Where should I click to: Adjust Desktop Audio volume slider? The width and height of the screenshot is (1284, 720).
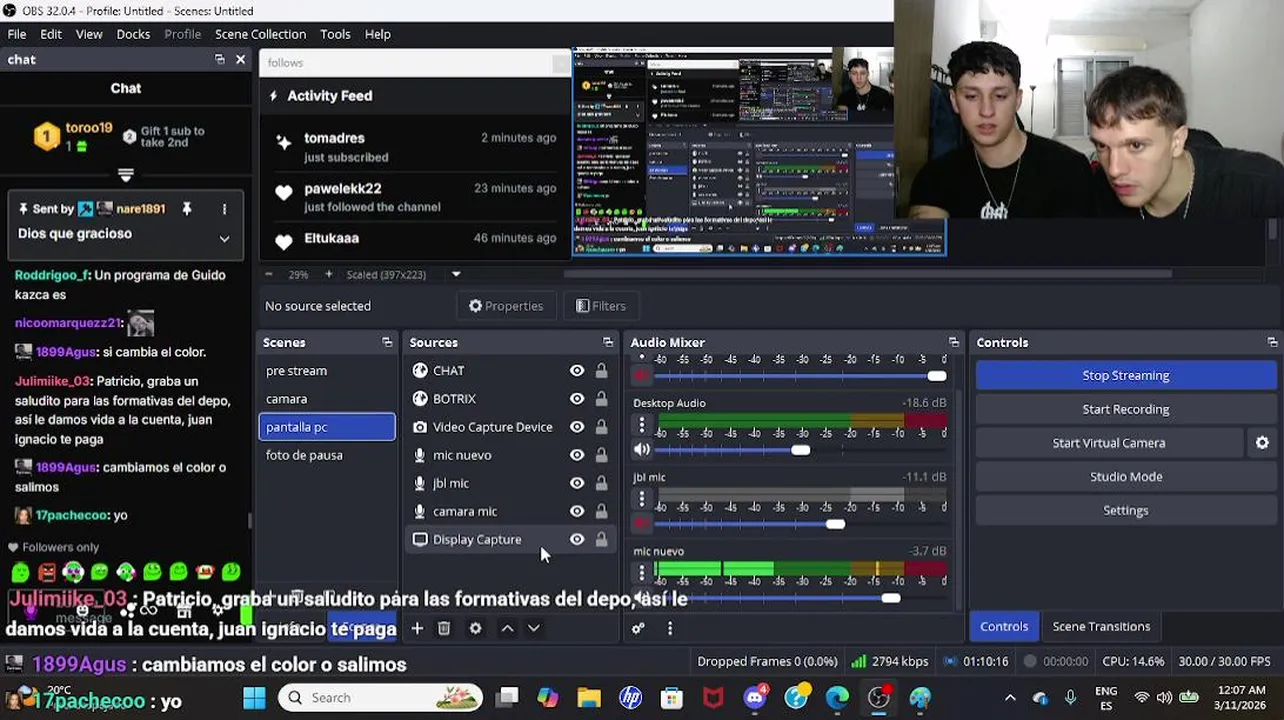(x=800, y=450)
